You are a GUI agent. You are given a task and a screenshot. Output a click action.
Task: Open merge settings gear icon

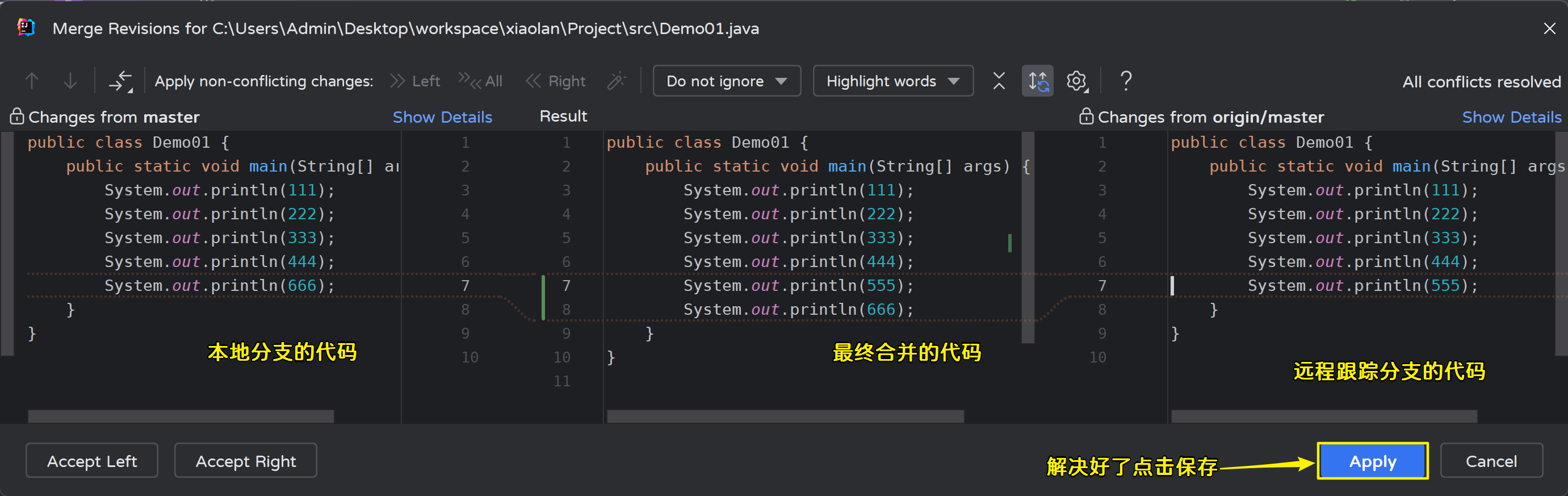point(1076,81)
